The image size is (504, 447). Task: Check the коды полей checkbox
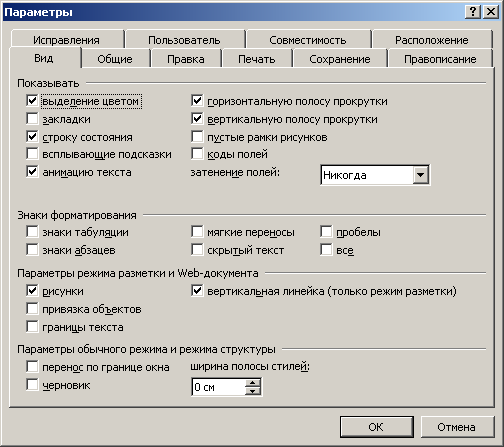[197, 154]
